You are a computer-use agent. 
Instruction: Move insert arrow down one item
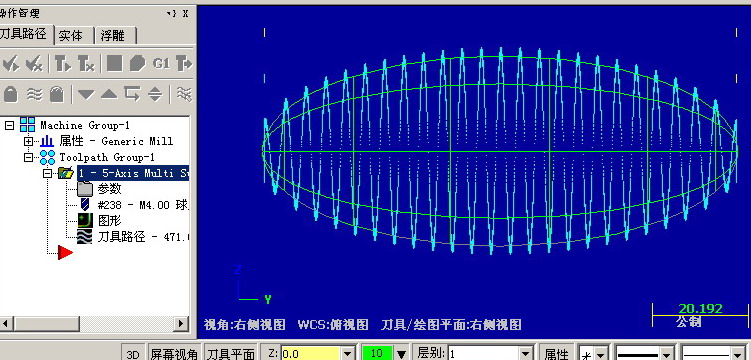[86, 94]
